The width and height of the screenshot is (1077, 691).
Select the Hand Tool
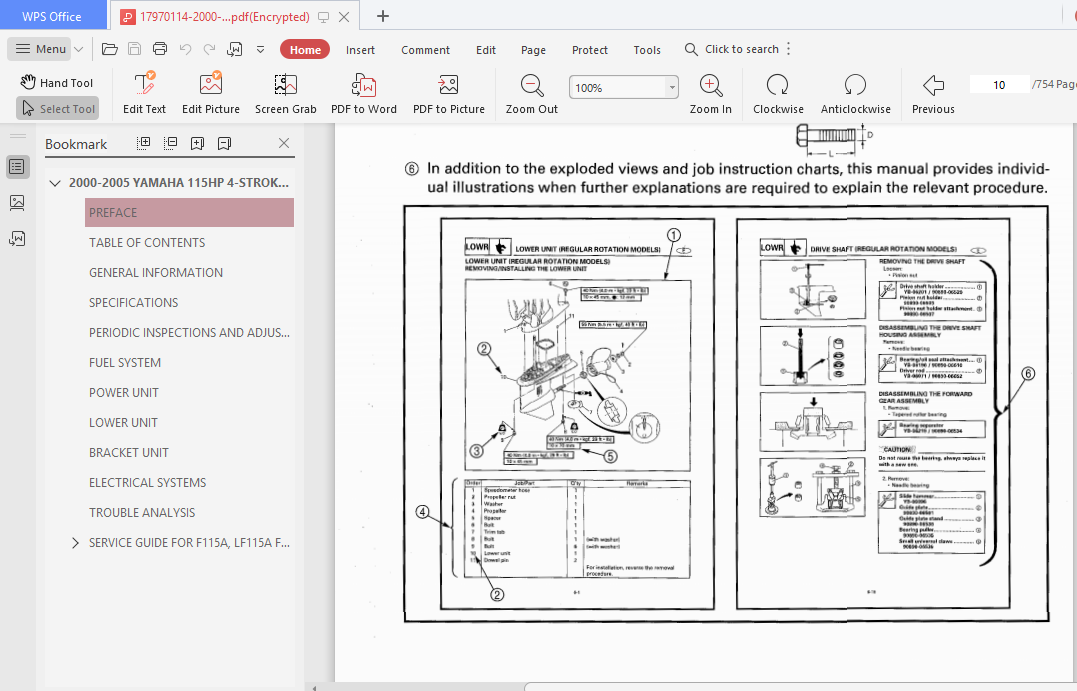(57, 82)
